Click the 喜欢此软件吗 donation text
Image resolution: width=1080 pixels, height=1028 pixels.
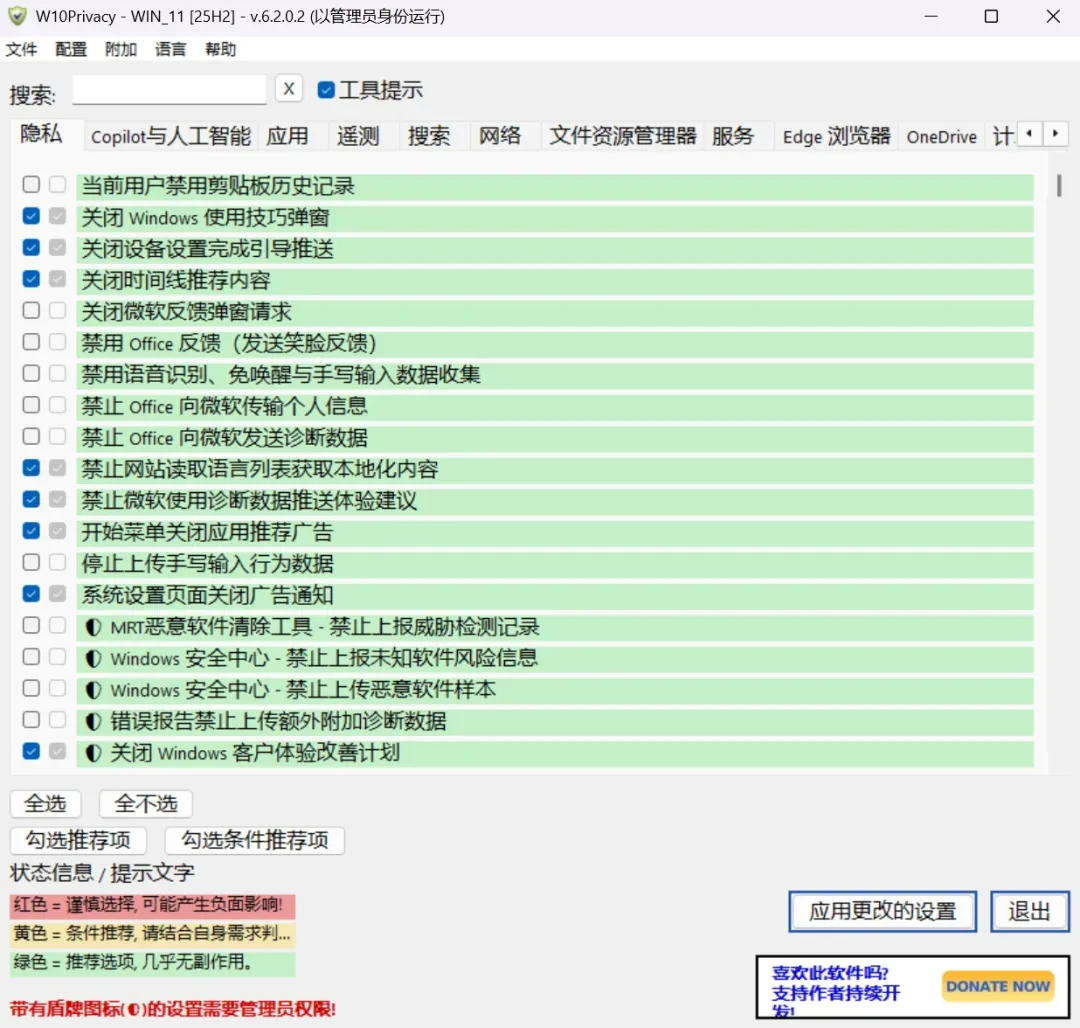[835, 992]
